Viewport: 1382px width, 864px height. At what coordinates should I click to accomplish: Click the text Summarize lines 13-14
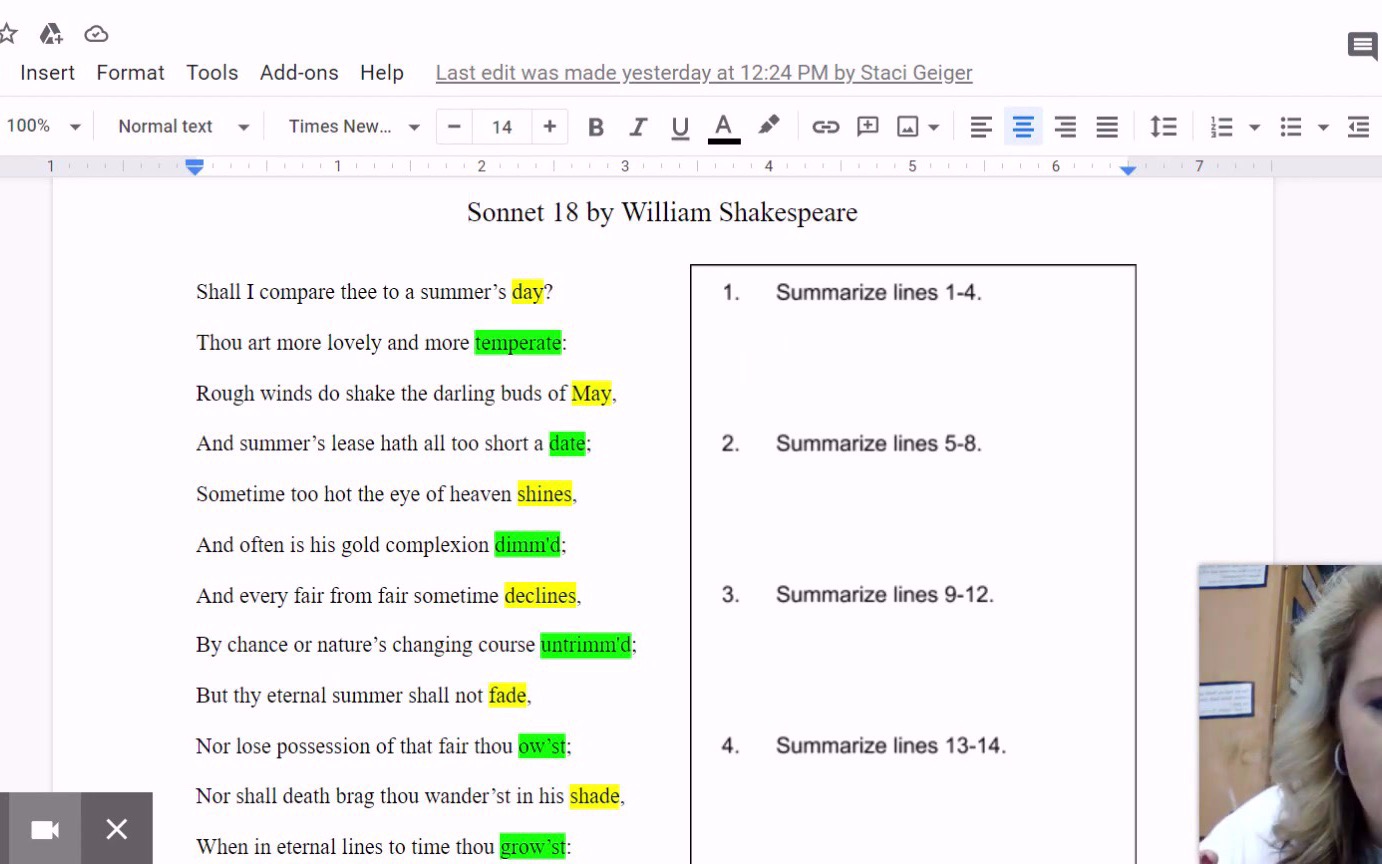[891, 745]
